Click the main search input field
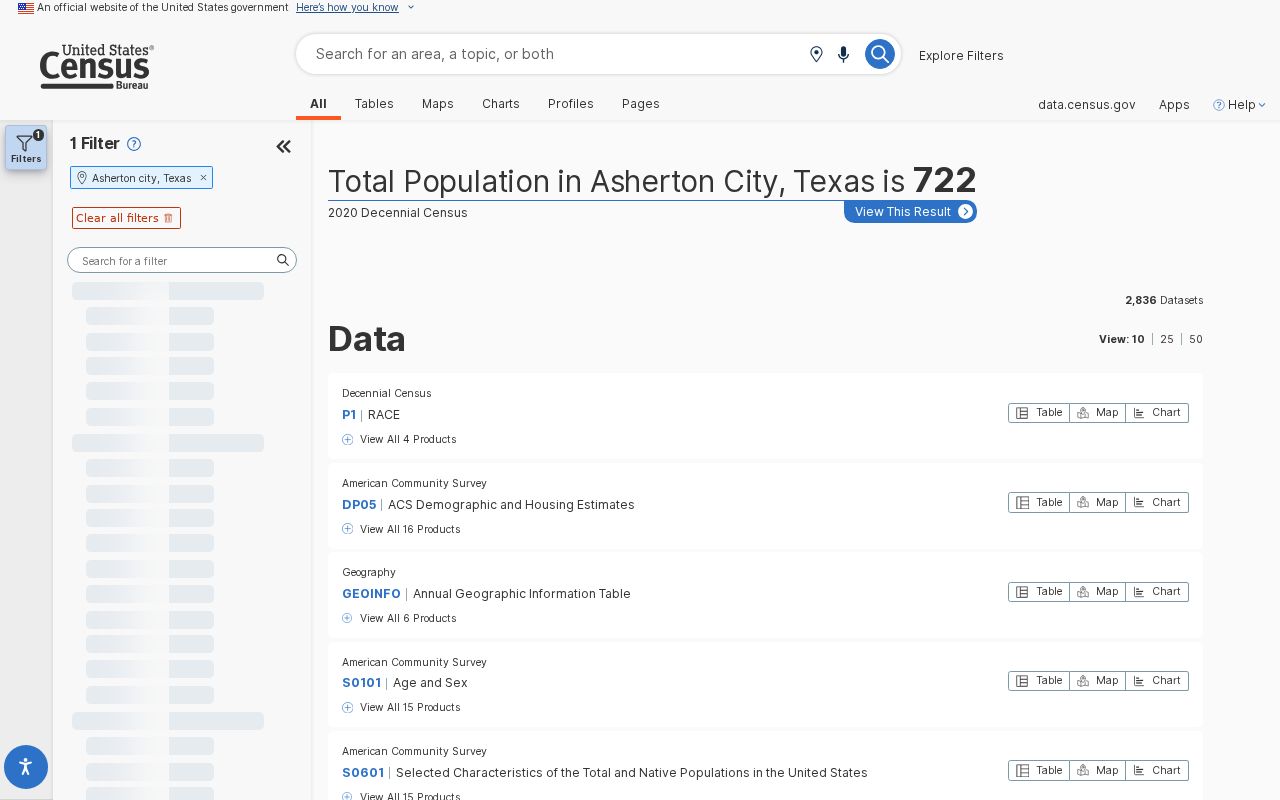 (x=555, y=54)
